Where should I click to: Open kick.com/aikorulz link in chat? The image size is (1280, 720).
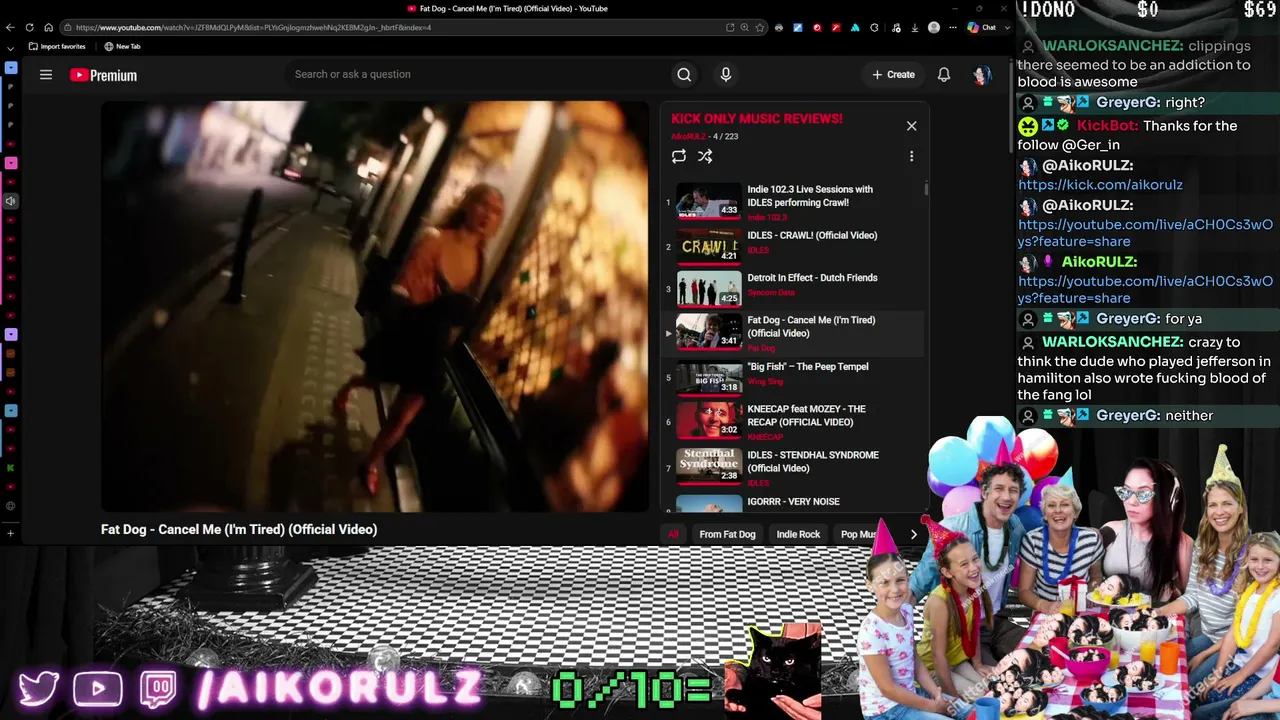pyautogui.click(x=1100, y=185)
